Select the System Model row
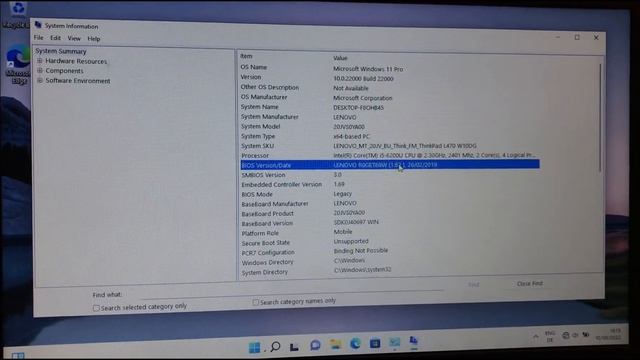The width and height of the screenshot is (640, 360). [x=390, y=127]
